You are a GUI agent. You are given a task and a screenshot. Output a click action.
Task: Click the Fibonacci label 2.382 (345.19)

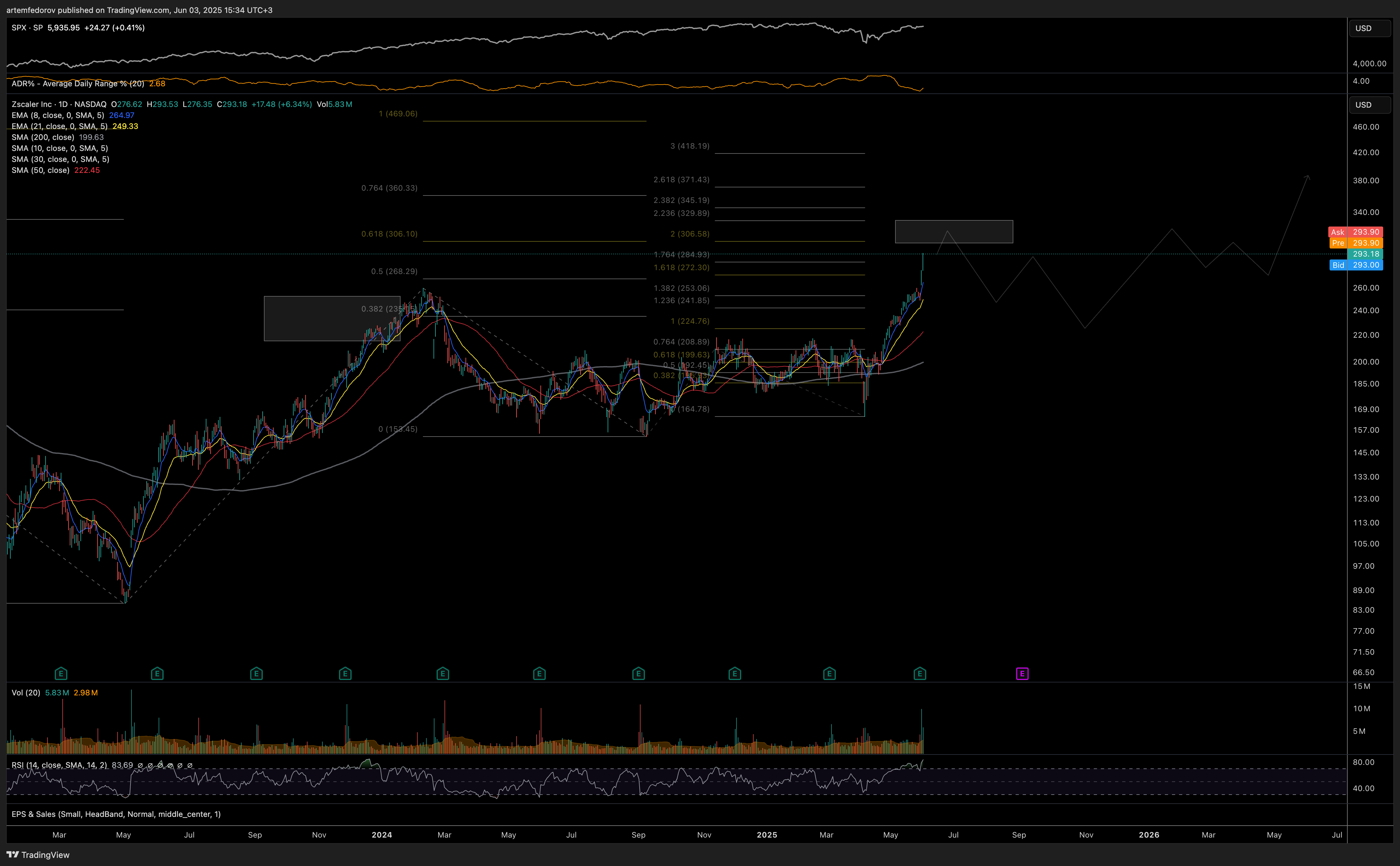click(x=681, y=200)
